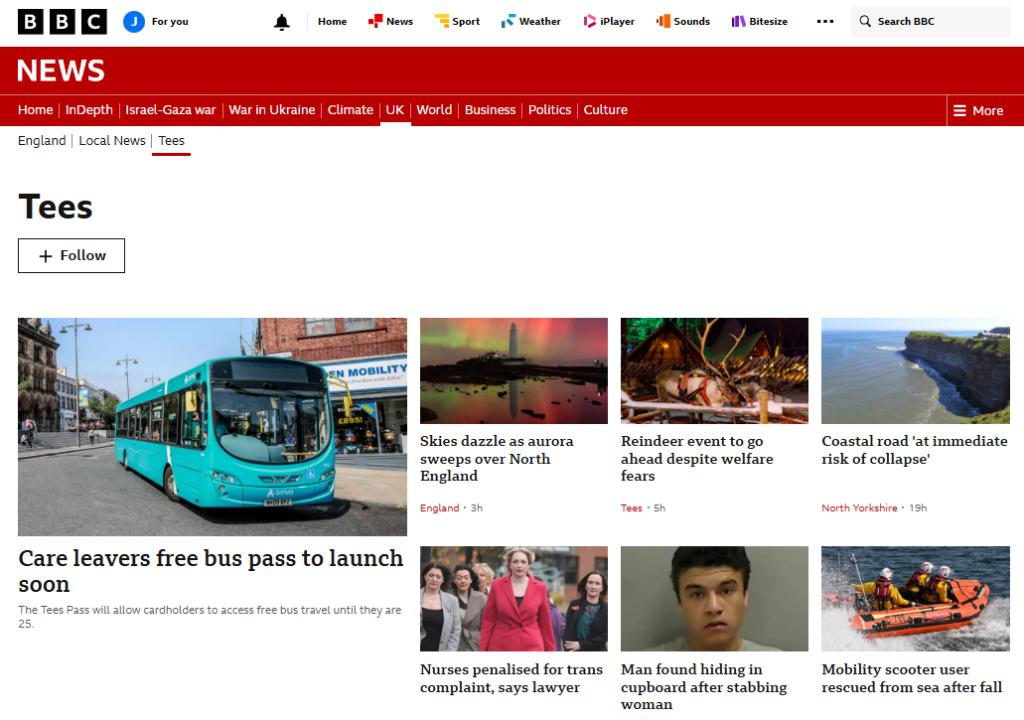The width and height of the screenshot is (1024, 720).
Task: Select the Politics section tab
Action: coord(549,110)
